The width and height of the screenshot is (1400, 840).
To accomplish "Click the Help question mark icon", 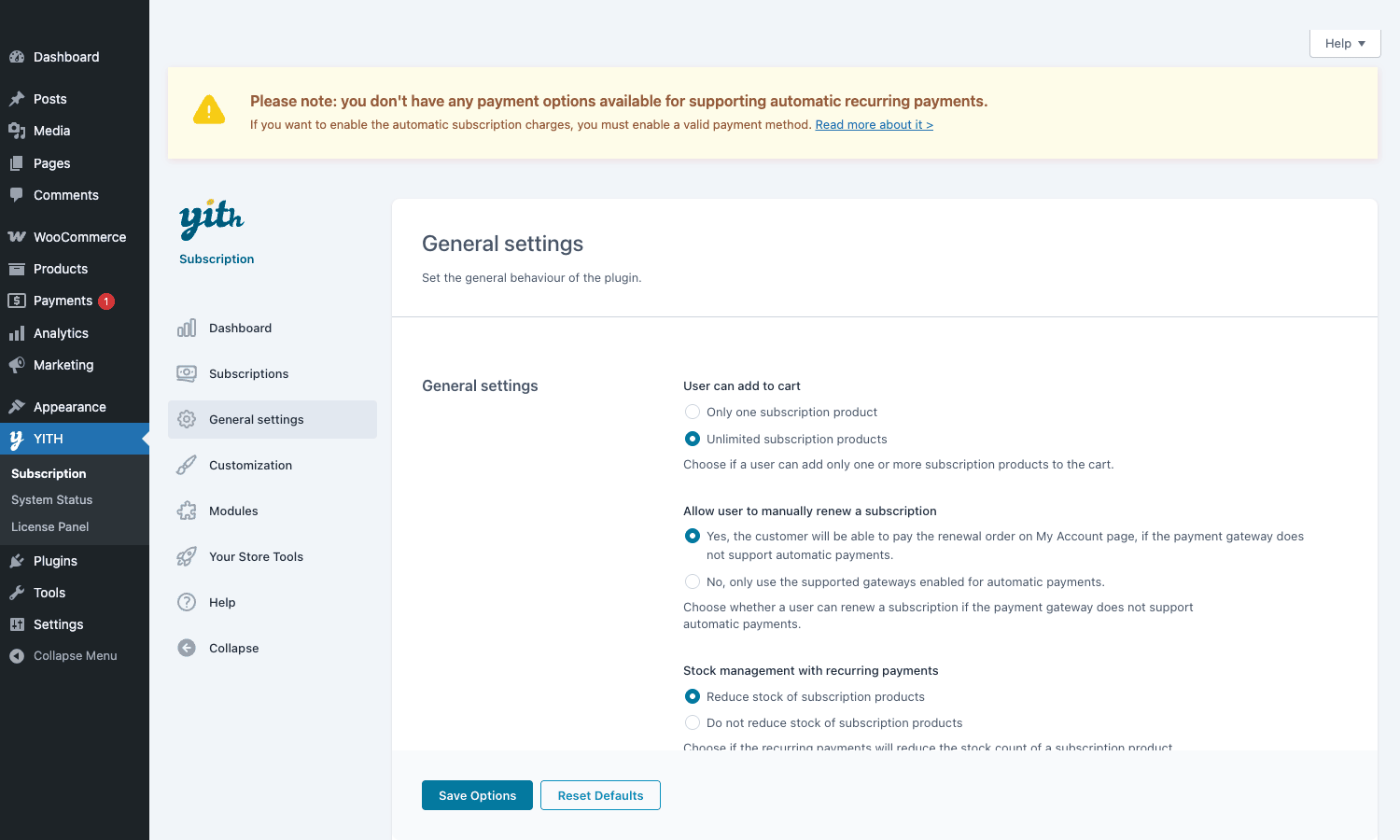I will [x=187, y=602].
